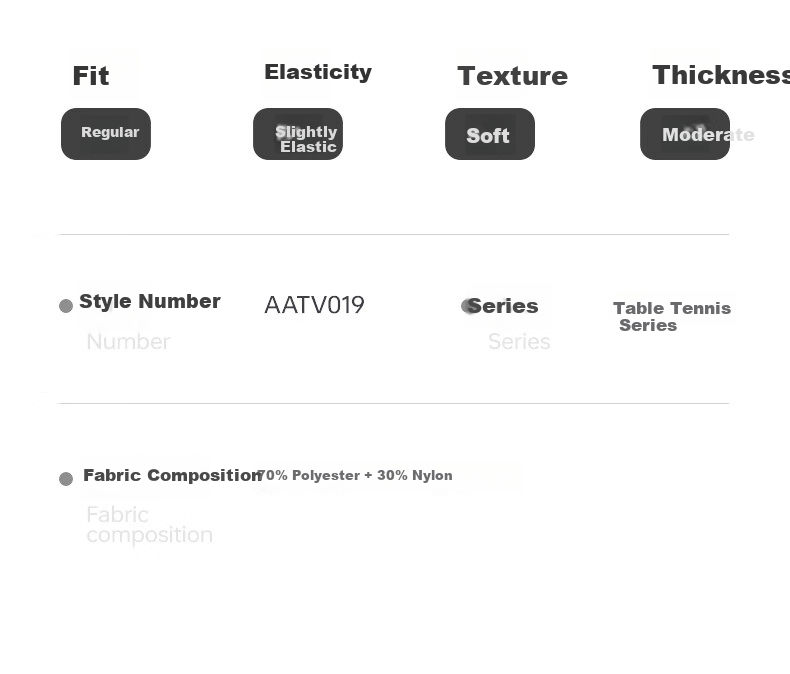
Task: Click the Fit heading
Action: point(91,76)
